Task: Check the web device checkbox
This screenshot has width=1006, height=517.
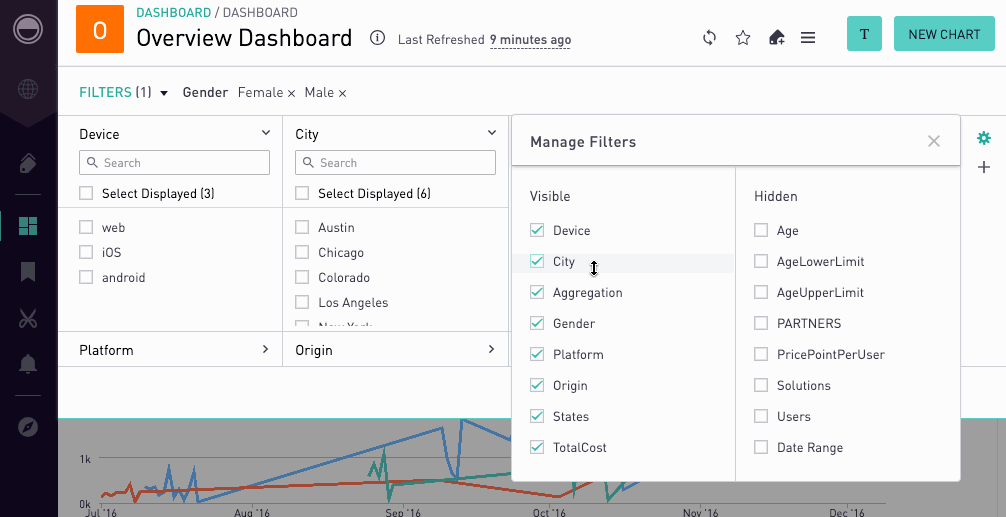Action: pyautogui.click(x=86, y=227)
